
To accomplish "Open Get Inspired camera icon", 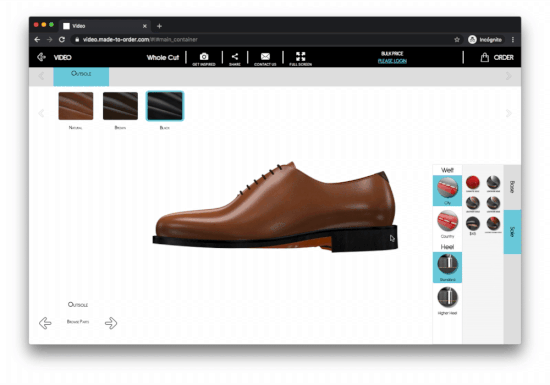I will [204, 56].
